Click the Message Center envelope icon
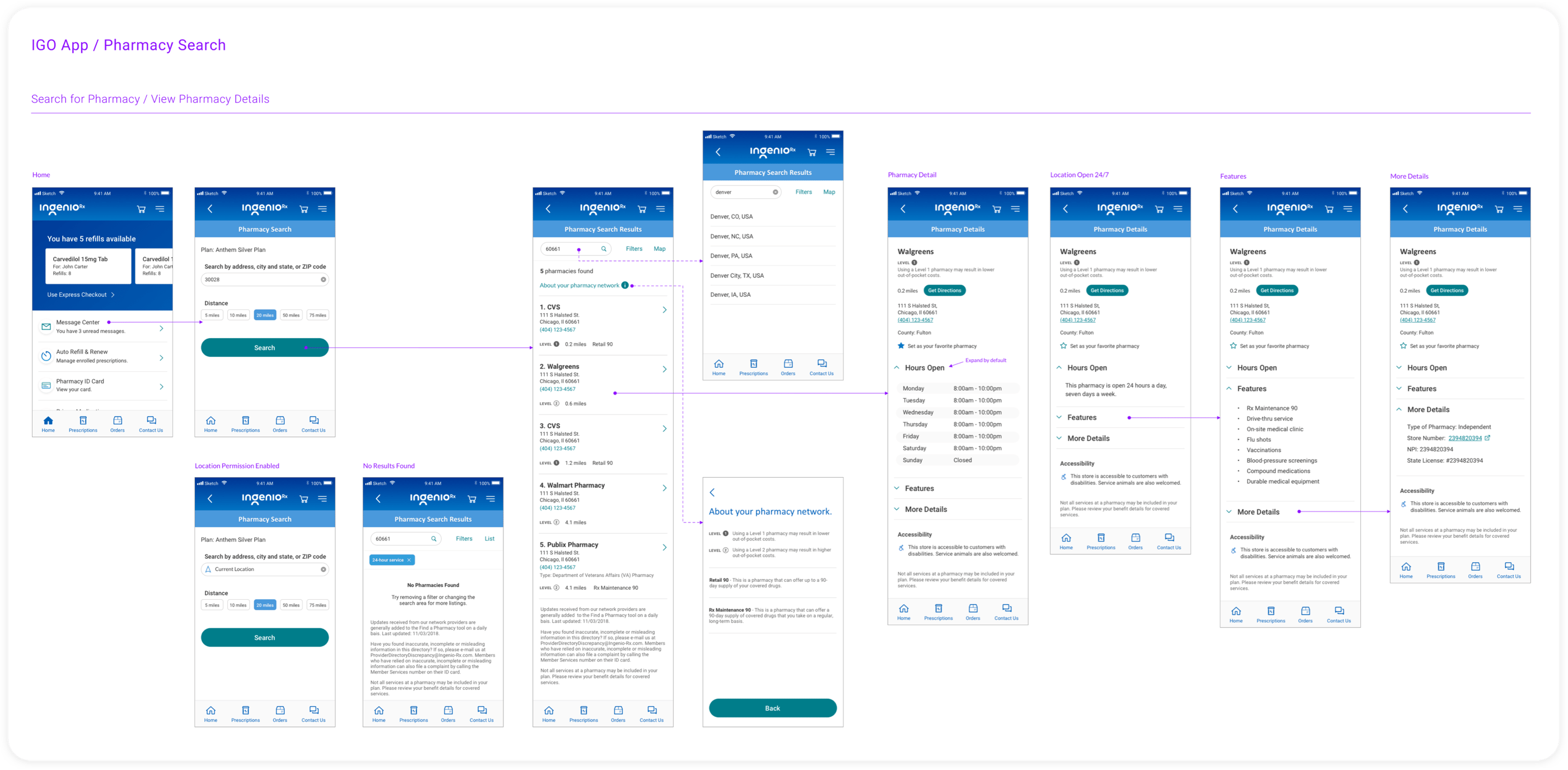Screen dimensions: 1568x770 [x=46, y=327]
